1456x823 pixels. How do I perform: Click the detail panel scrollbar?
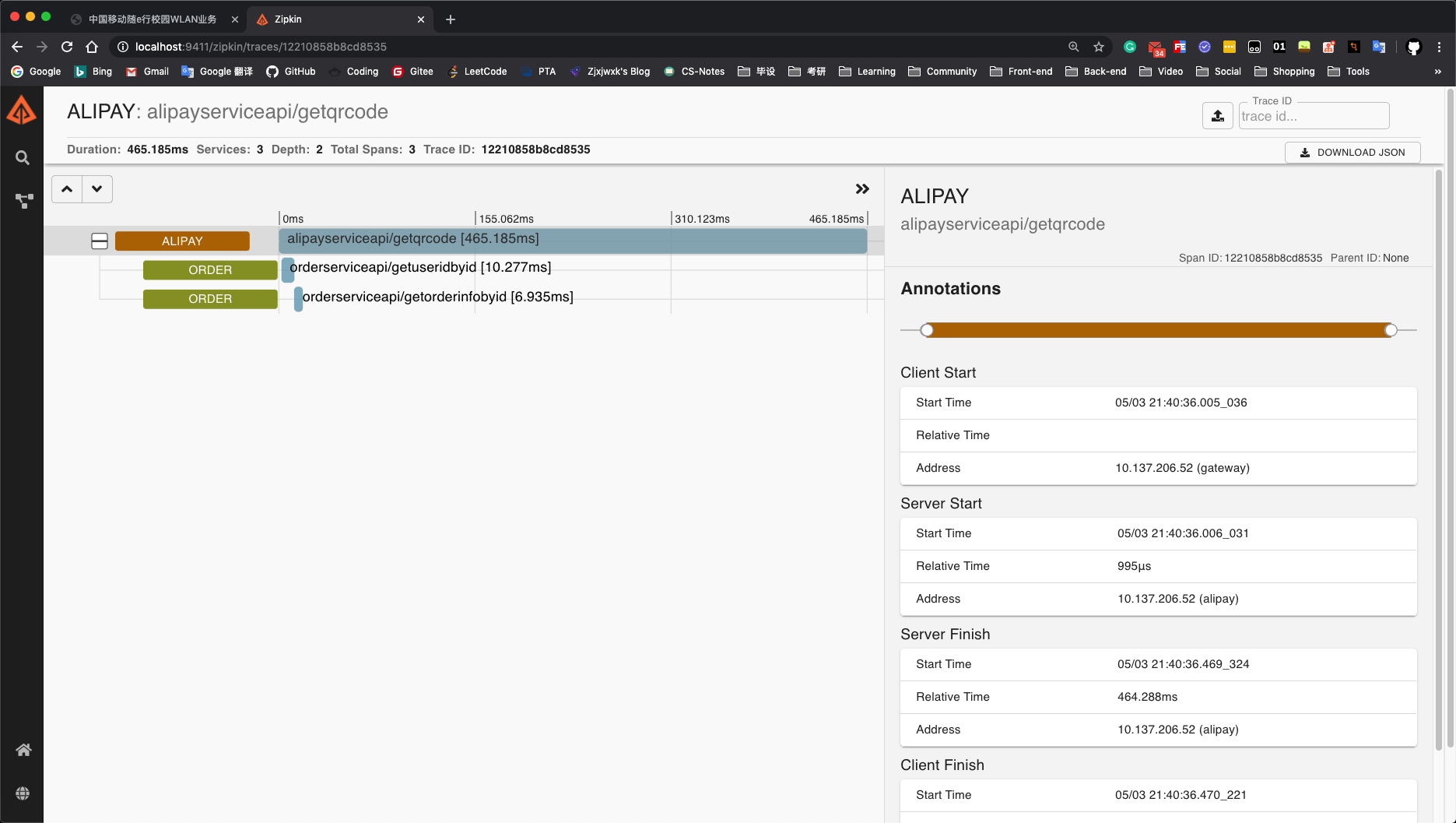pos(1439,459)
